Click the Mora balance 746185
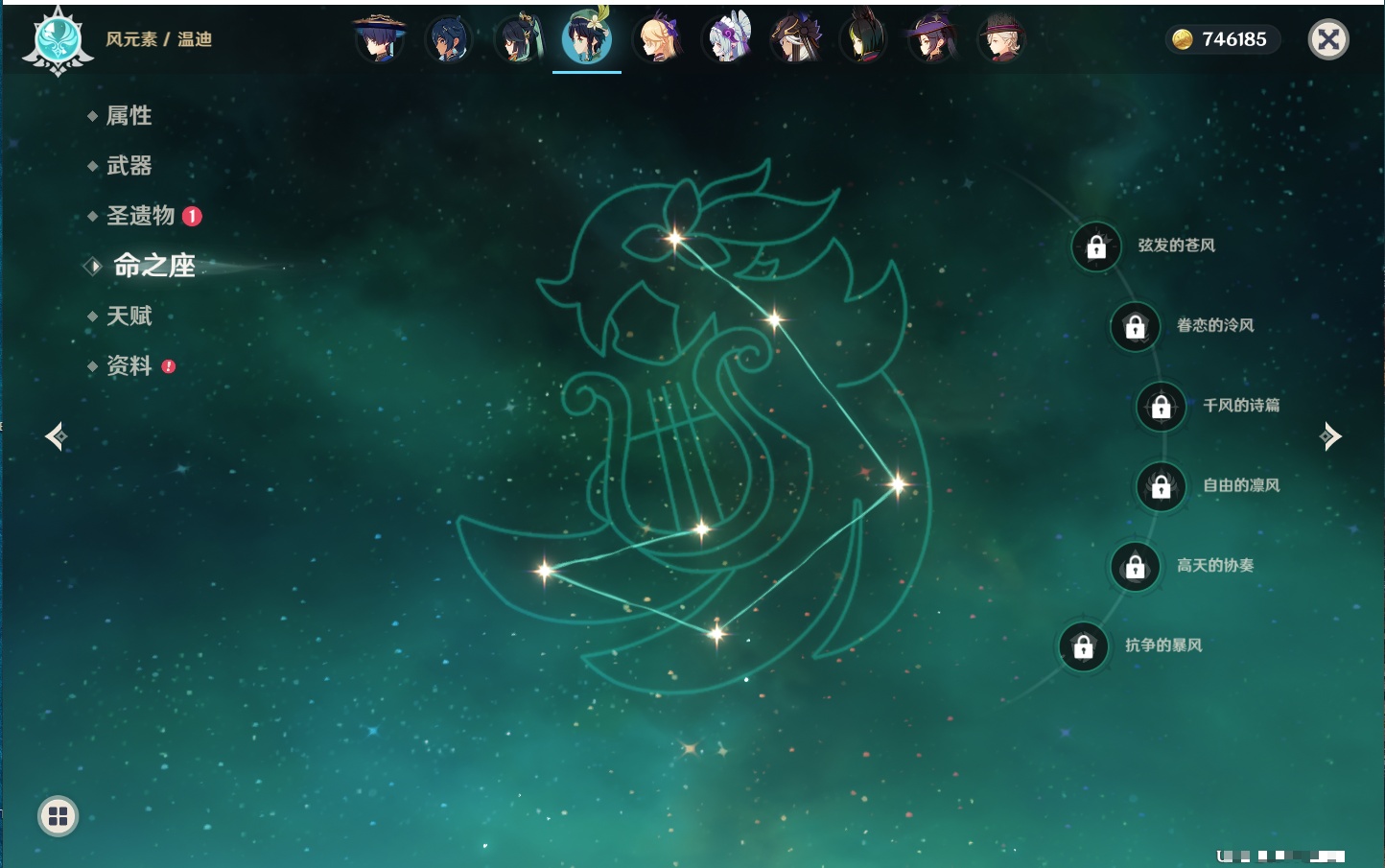This screenshot has width=1385, height=868. 1234,39
